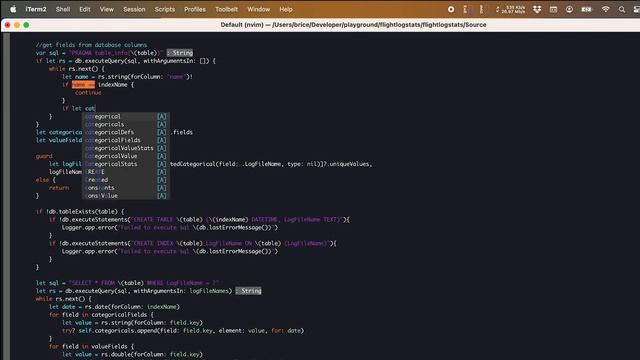Click the network speed monitor in menu bar
The width and height of the screenshot is (640, 360).
[511, 9]
